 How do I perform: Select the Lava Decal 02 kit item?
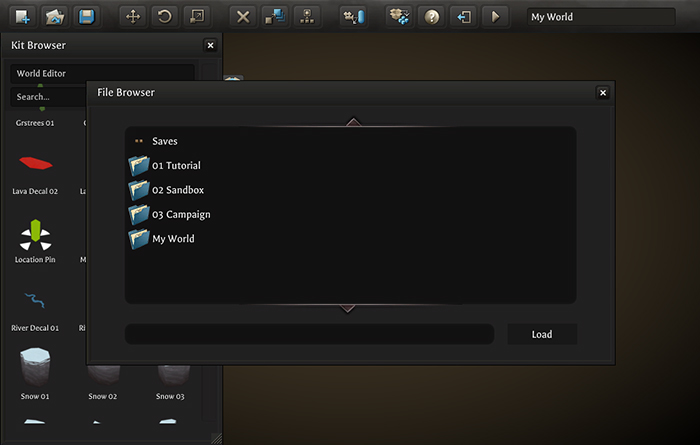pos(35,174)
